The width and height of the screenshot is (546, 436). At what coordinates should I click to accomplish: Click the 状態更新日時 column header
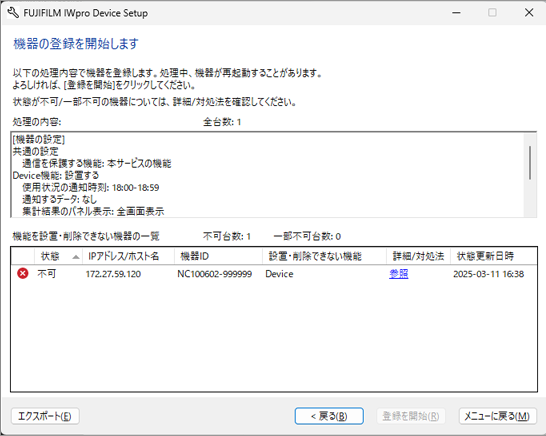pos(493,256)
